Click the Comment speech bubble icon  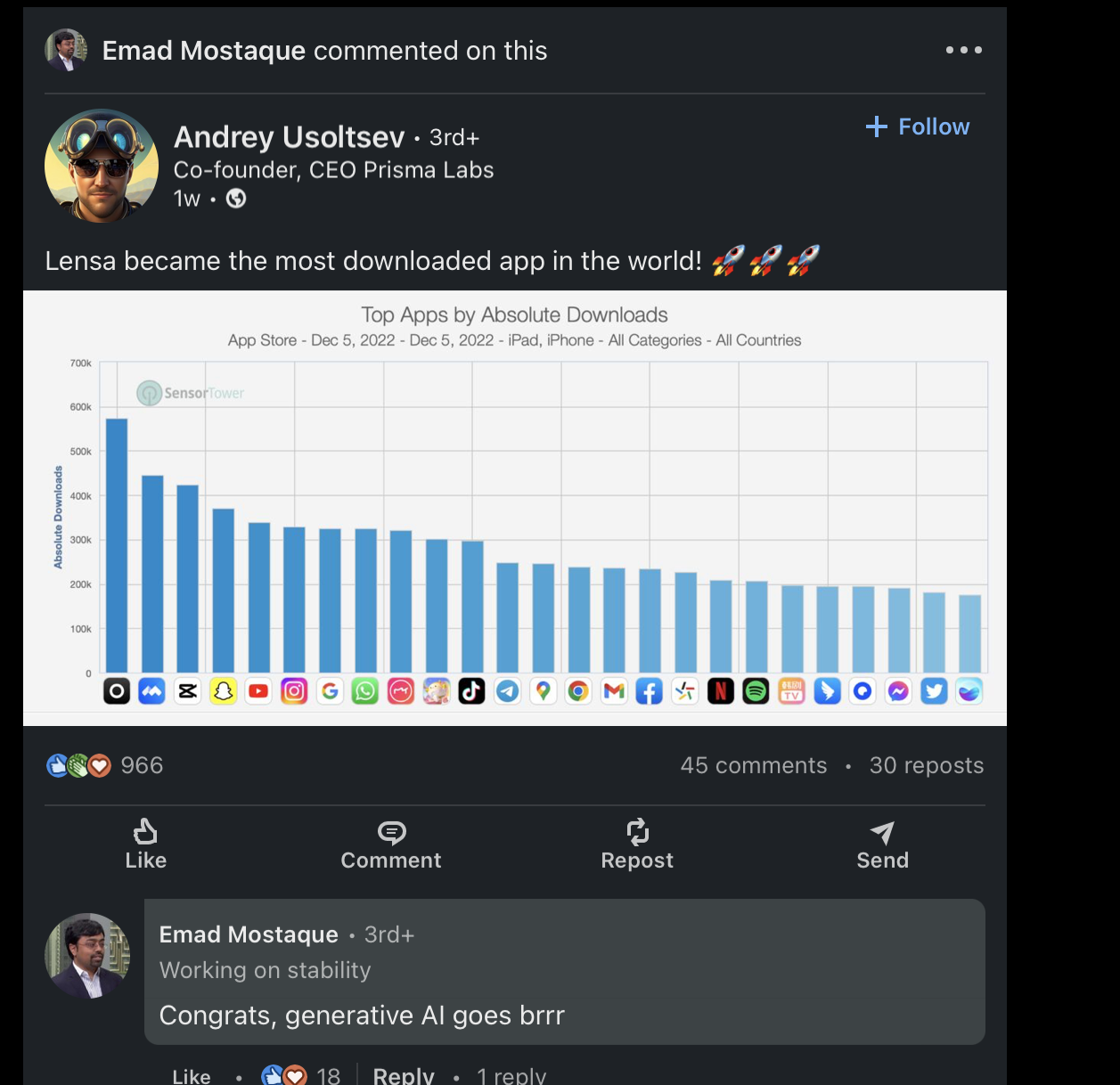click(x=391, y=832)
